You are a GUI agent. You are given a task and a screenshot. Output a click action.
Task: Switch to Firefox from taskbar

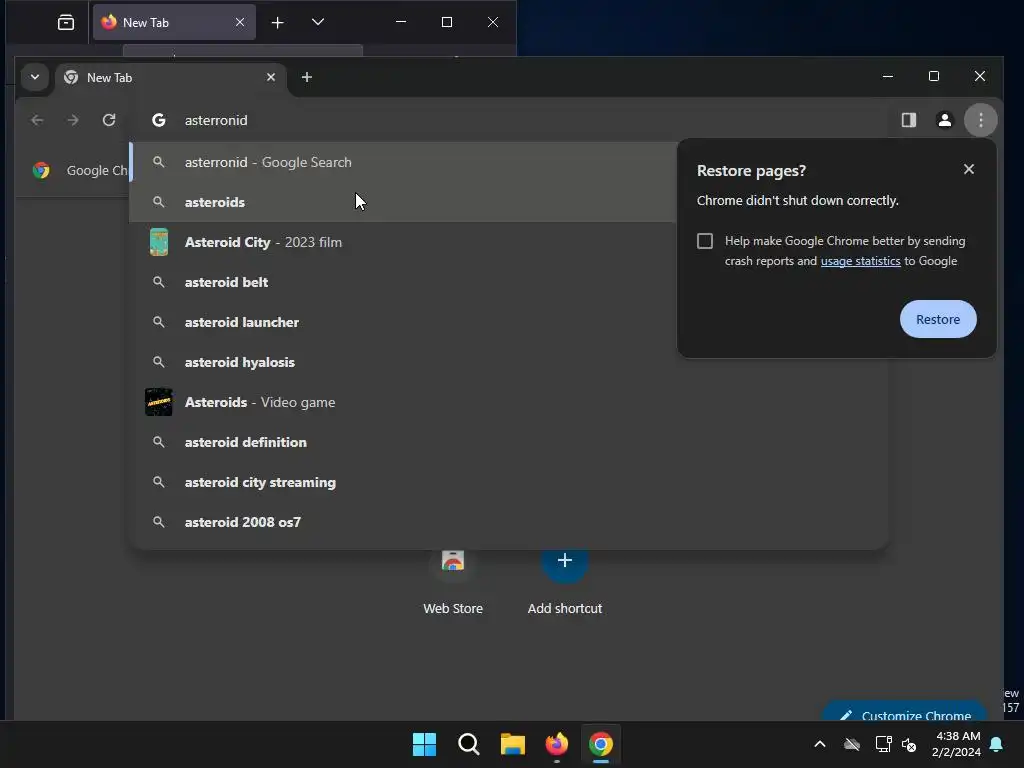point(556,744)
